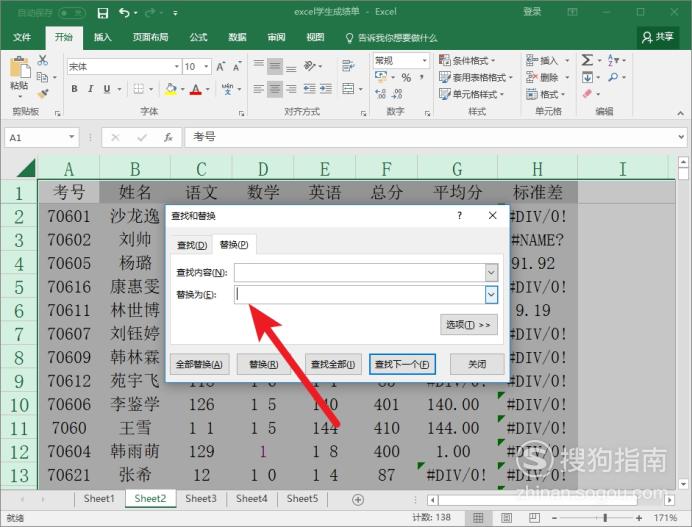Click the Fill down arrow icon
The image size is (692, 527).
coord(587,78)
